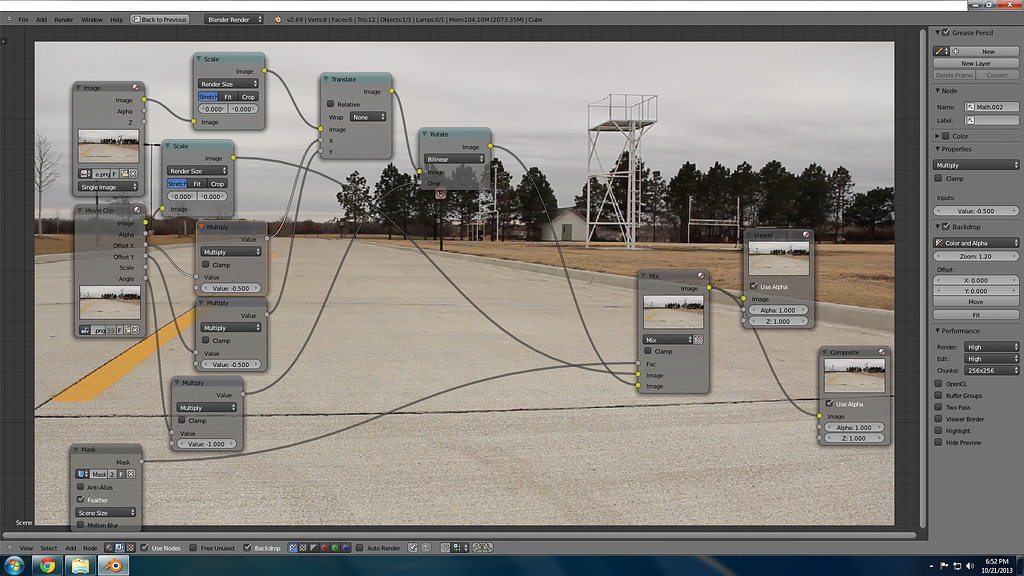
Task: Enable the Two Pass checkbox
Action: pyautogui.click(x=938, y=408)
